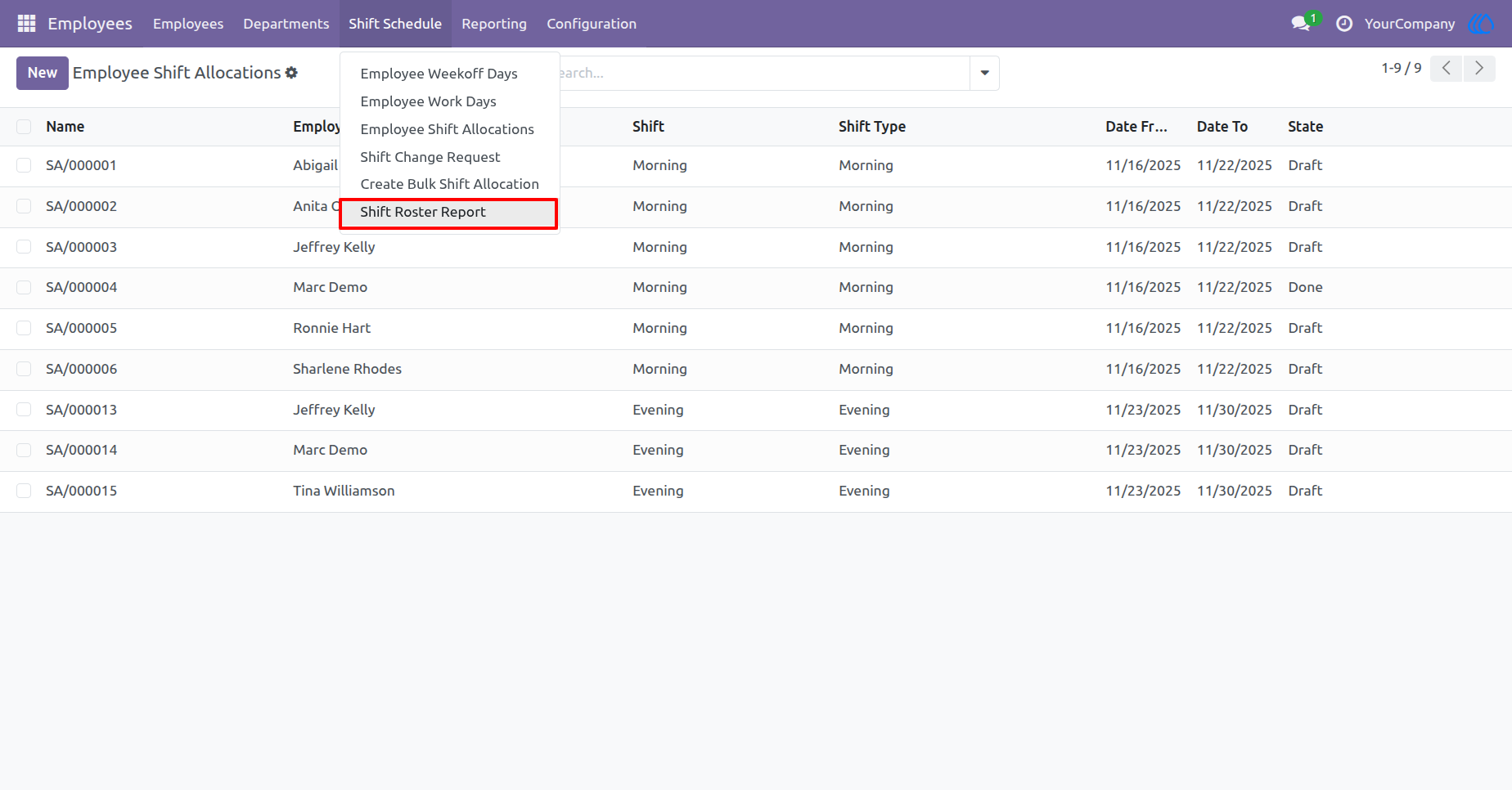Sort by the Shift column header
Screen dimensions: 1512x790
pos(648,127)
